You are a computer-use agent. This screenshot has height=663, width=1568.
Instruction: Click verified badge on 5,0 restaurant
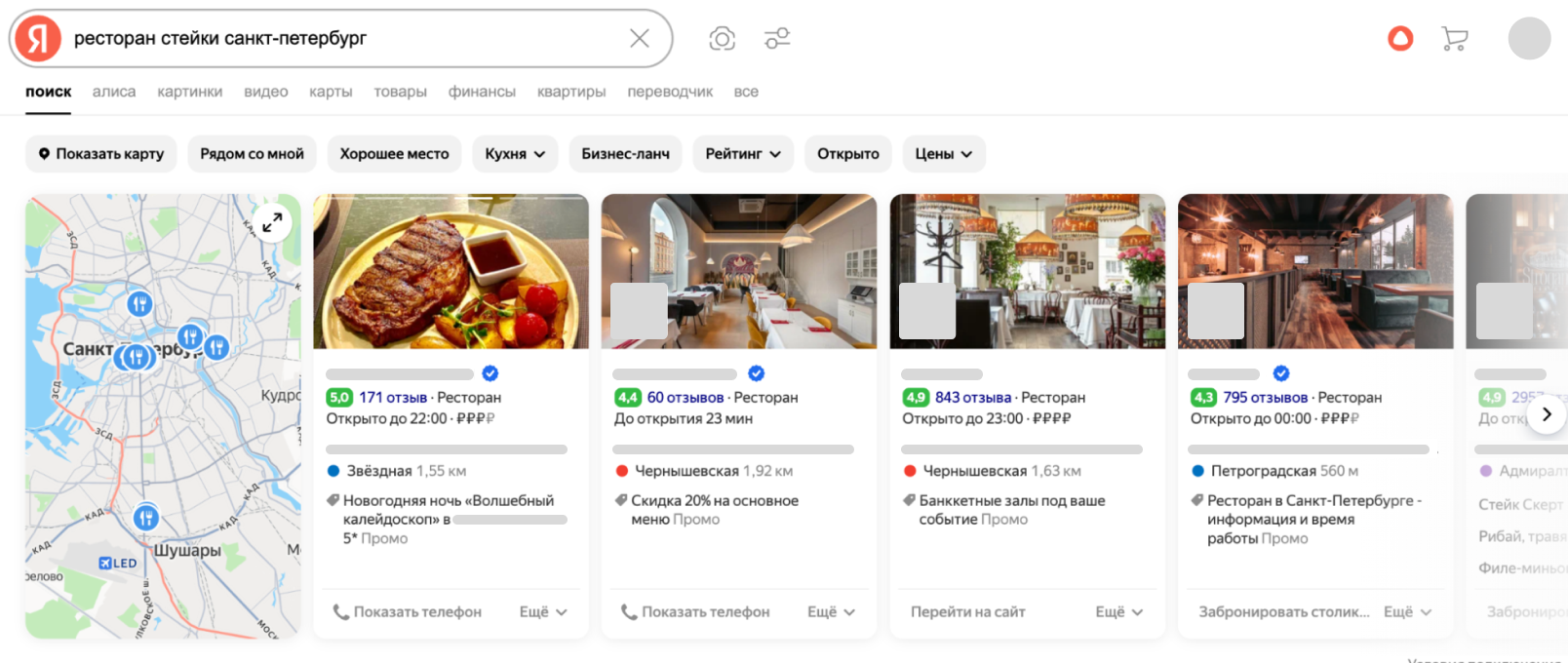click(490, 373)
